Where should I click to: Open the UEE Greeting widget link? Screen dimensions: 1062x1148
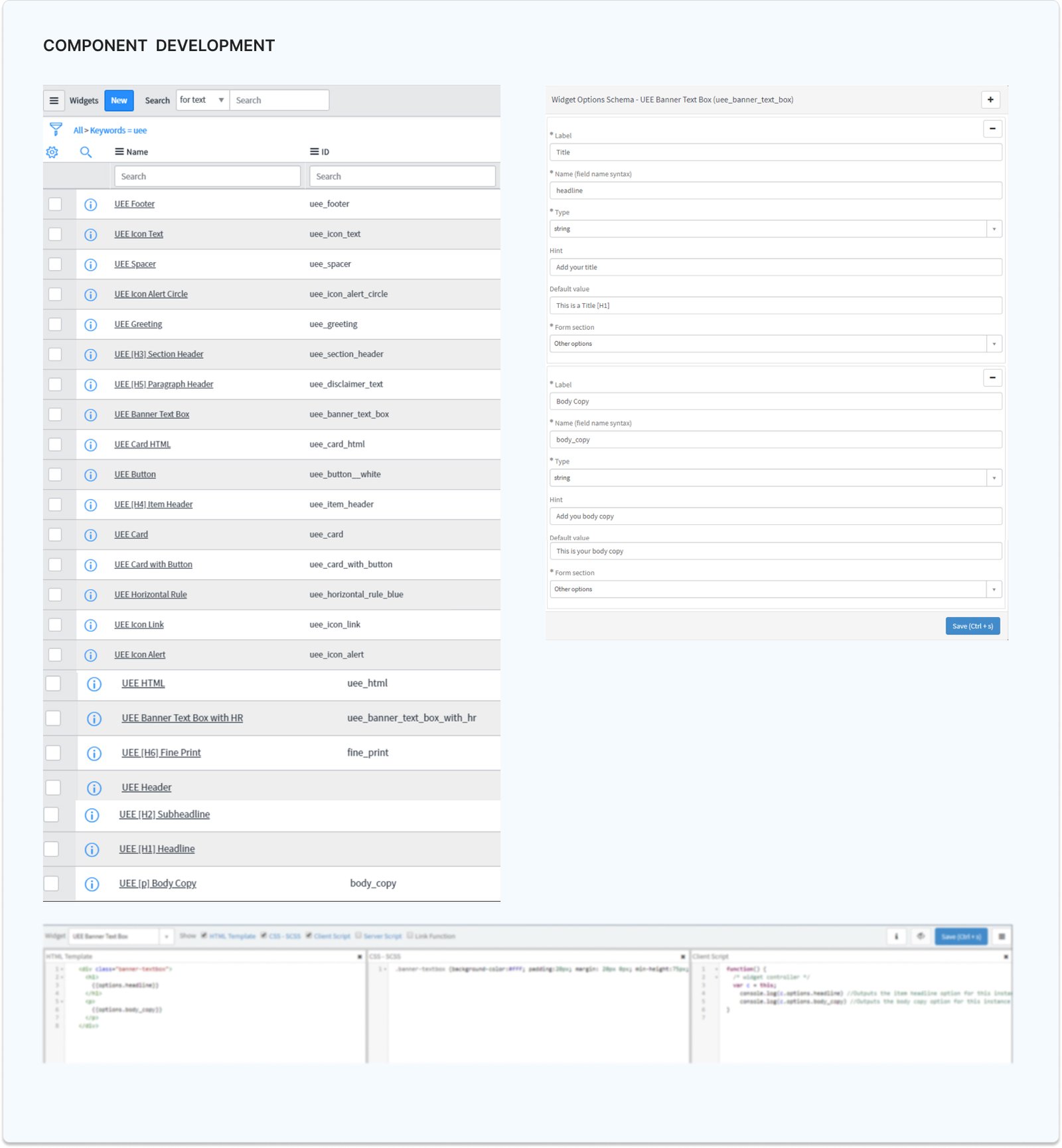click(138, 324)
